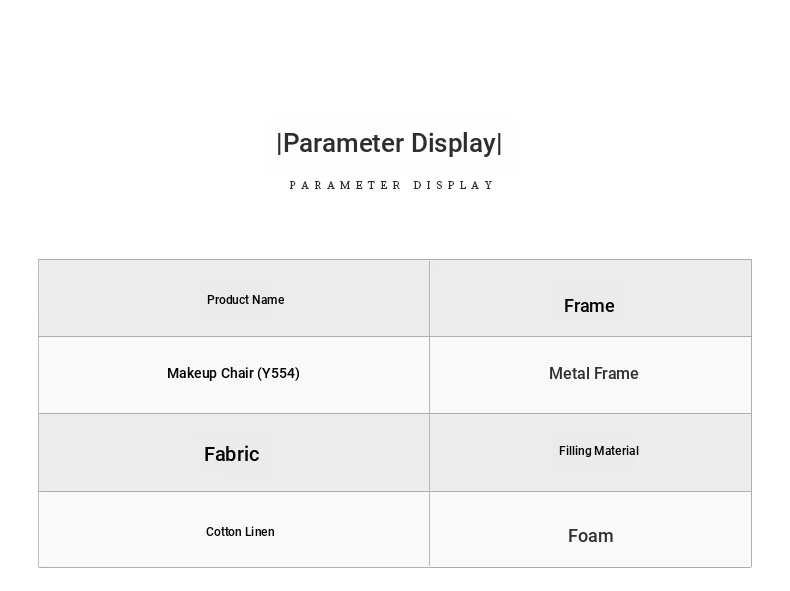Viewport: 790px width, 591px height.
Task: Click the word "Cotton" in the table
Action: (224, 532)
